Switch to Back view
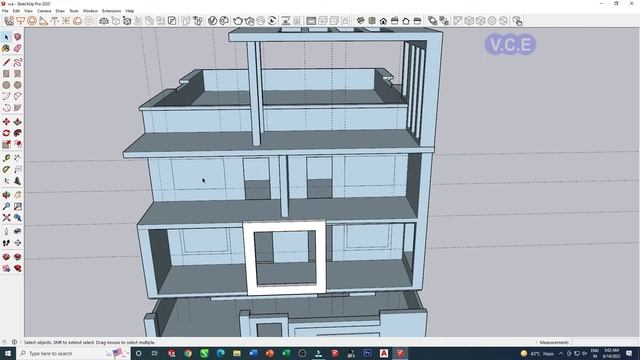 406,21
